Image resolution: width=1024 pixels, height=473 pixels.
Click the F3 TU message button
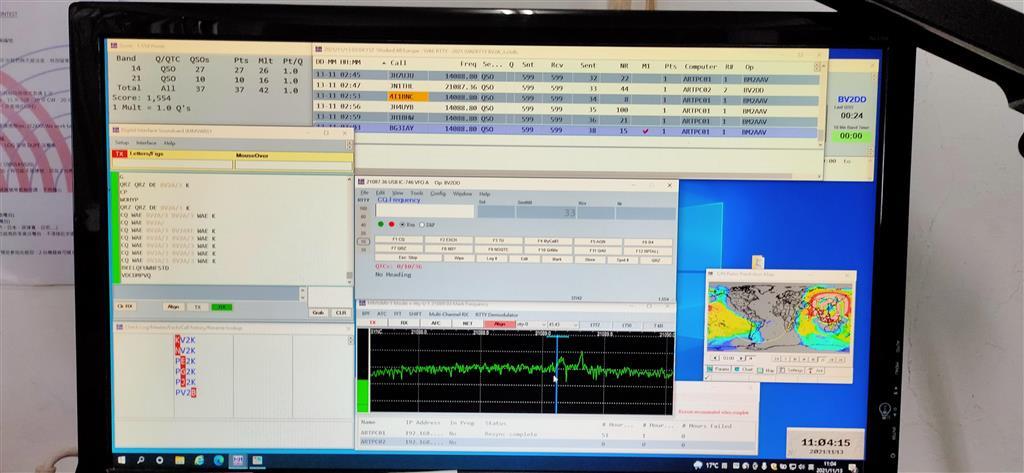[498, 240]
